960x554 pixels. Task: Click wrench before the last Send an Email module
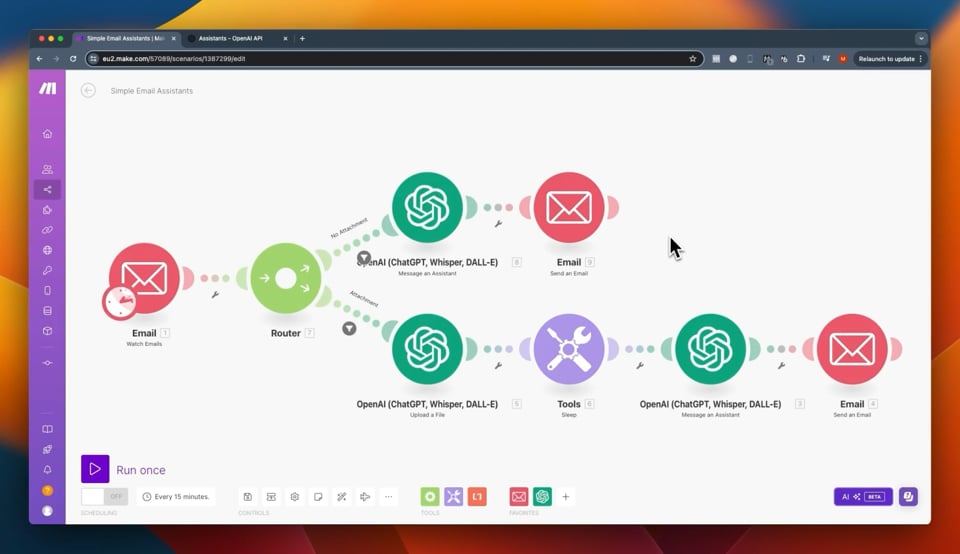pyautogui.click(x=781, y=366)
